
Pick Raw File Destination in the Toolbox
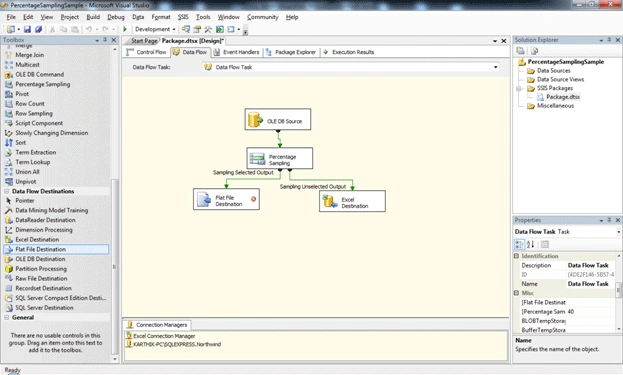pyautogui.click(x=41, y=278)
